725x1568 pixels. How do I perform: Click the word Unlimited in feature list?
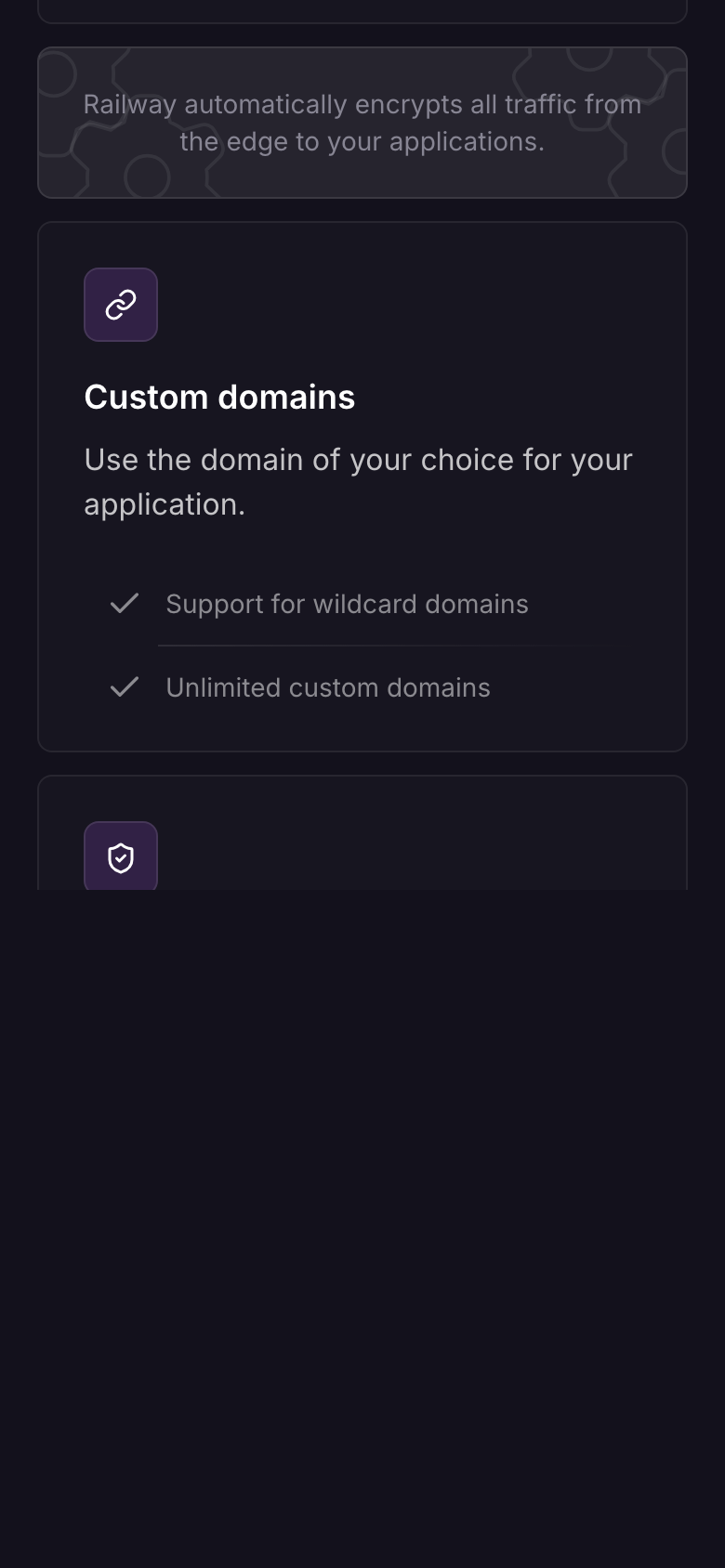point(223,687)
